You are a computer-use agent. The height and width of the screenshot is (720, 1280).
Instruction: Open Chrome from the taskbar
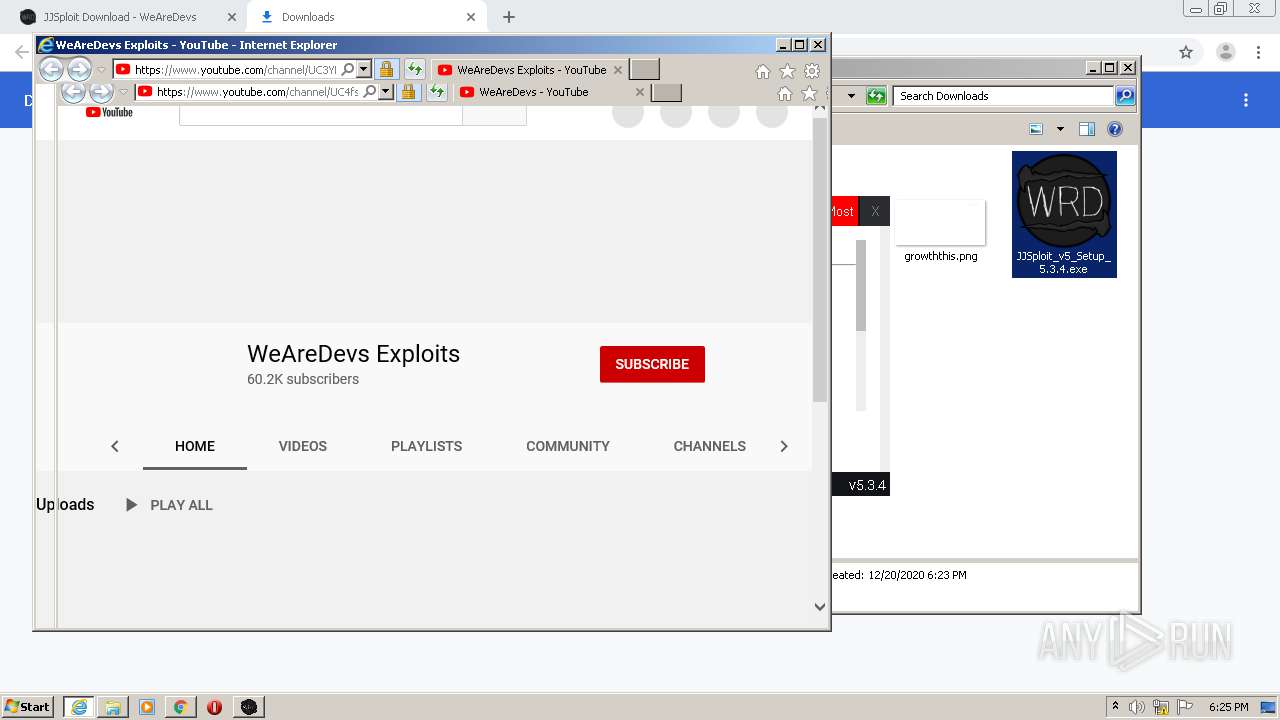(180, 707)
